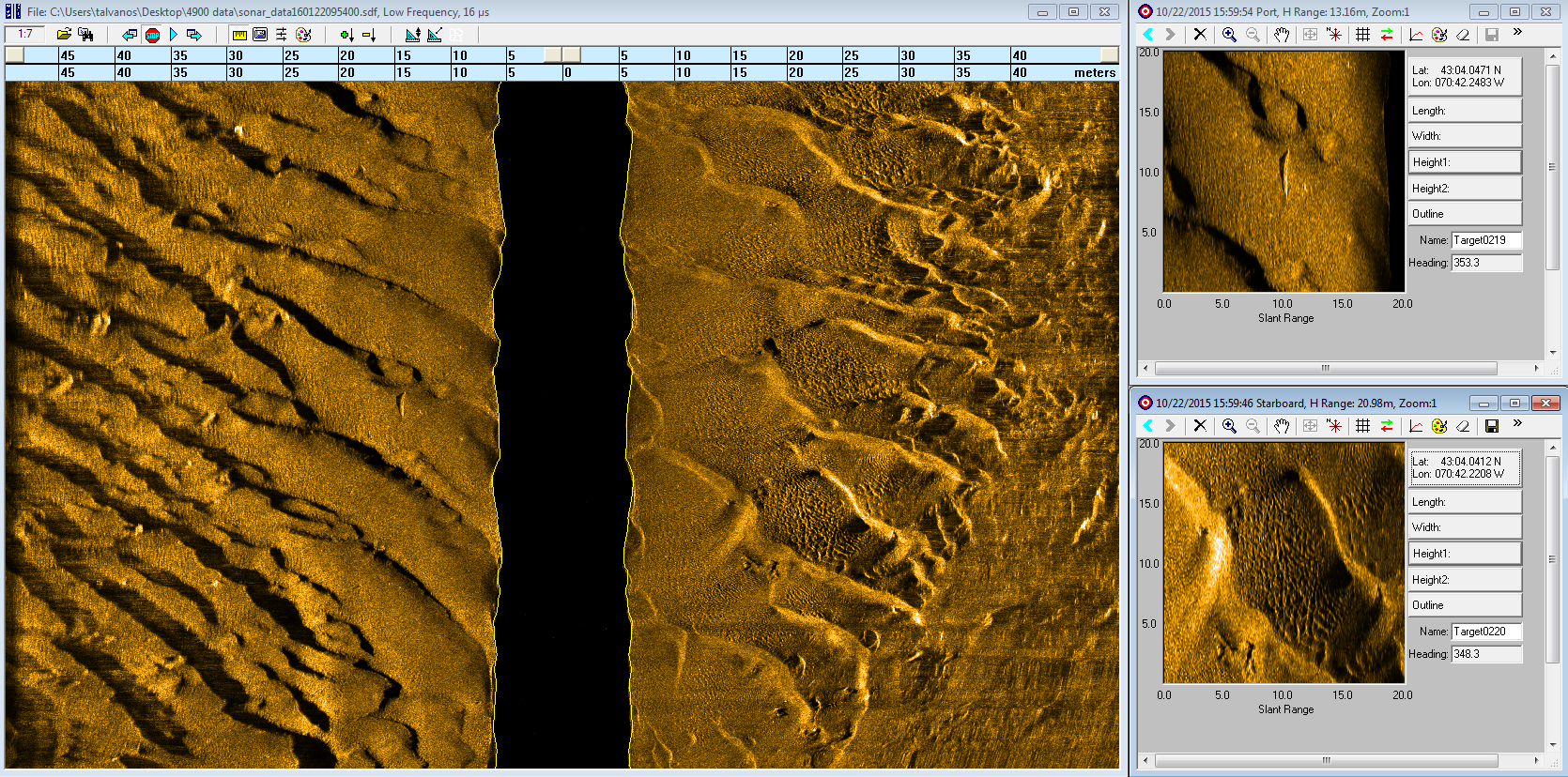Click the Length button for Target0219
This screenshot has height=777, width=1568.
tap(1464, 111)
